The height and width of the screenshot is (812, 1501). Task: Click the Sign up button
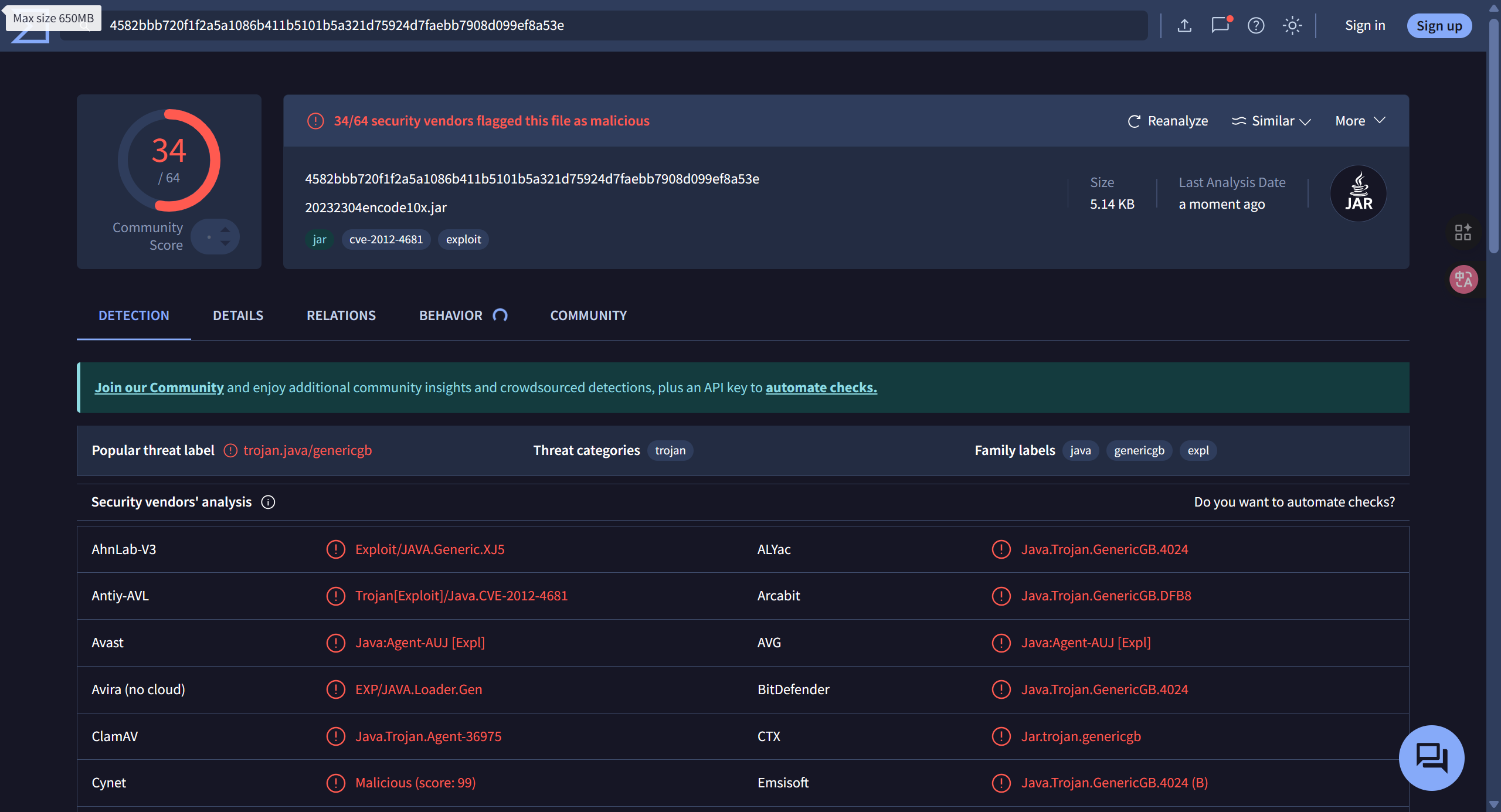(x=1439, y=26)
